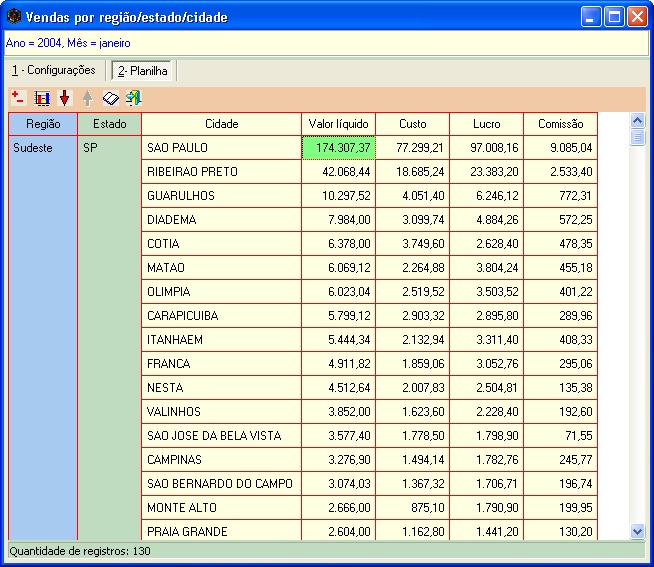Click Lucro value 3.503,52

click(x=486, y=292)
